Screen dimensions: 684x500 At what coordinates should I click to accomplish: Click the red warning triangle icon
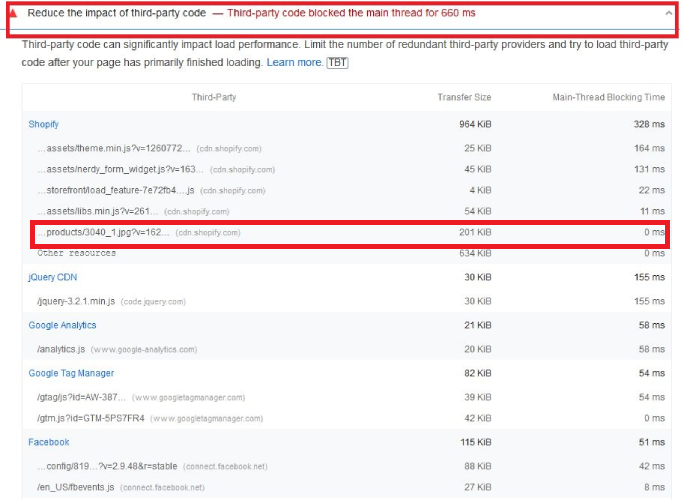(12, 15)
